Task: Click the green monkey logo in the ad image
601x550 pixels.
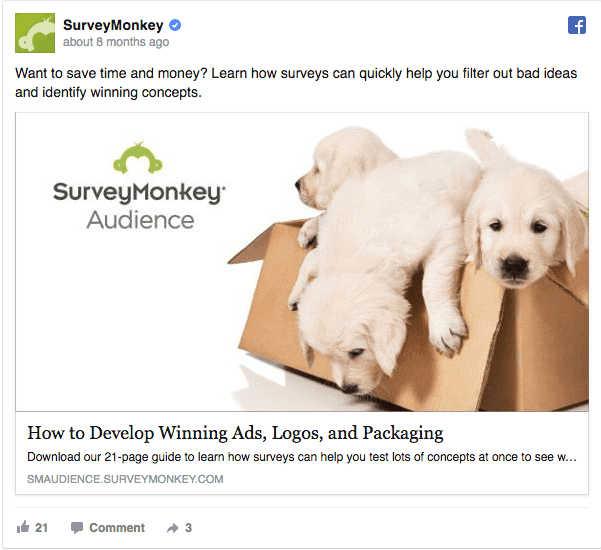Action: coord(138,158)
